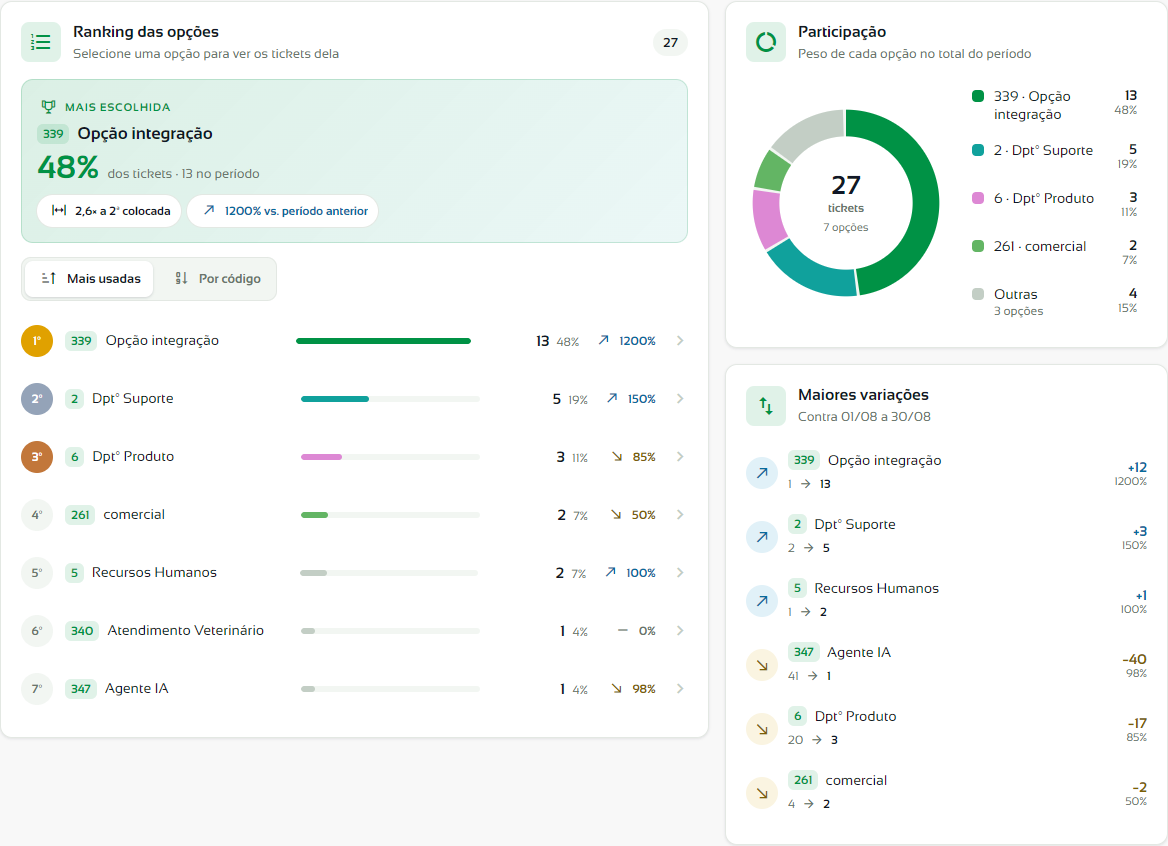Click the ranking list icon beside Ranking das opções
Viewport: 1168px width, 846px height.
(41, 42)
